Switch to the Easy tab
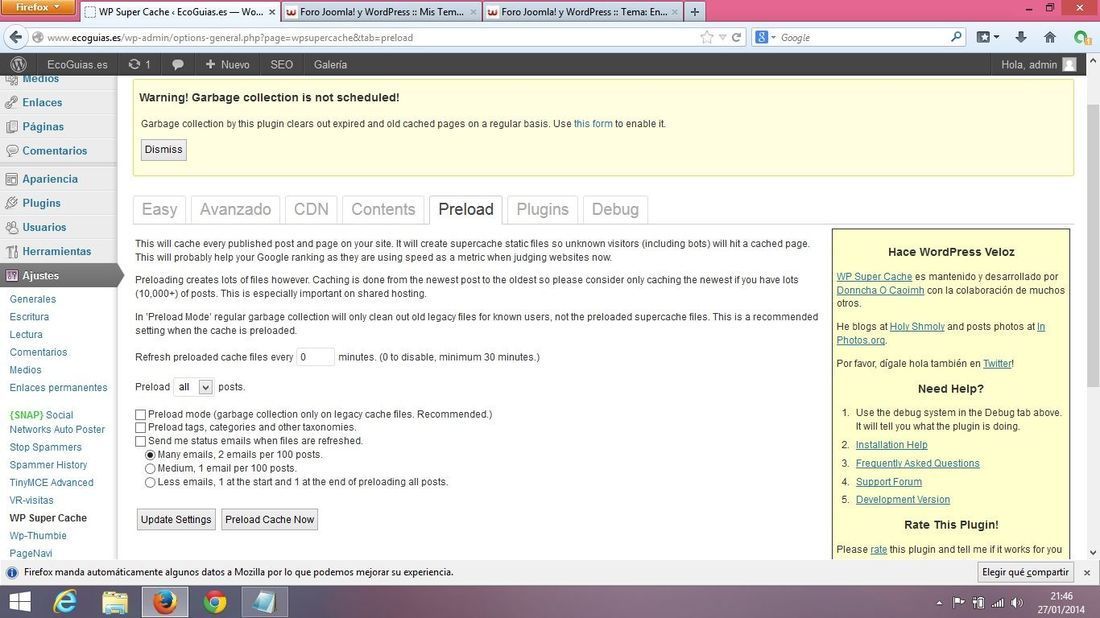 tap(159, 209)
